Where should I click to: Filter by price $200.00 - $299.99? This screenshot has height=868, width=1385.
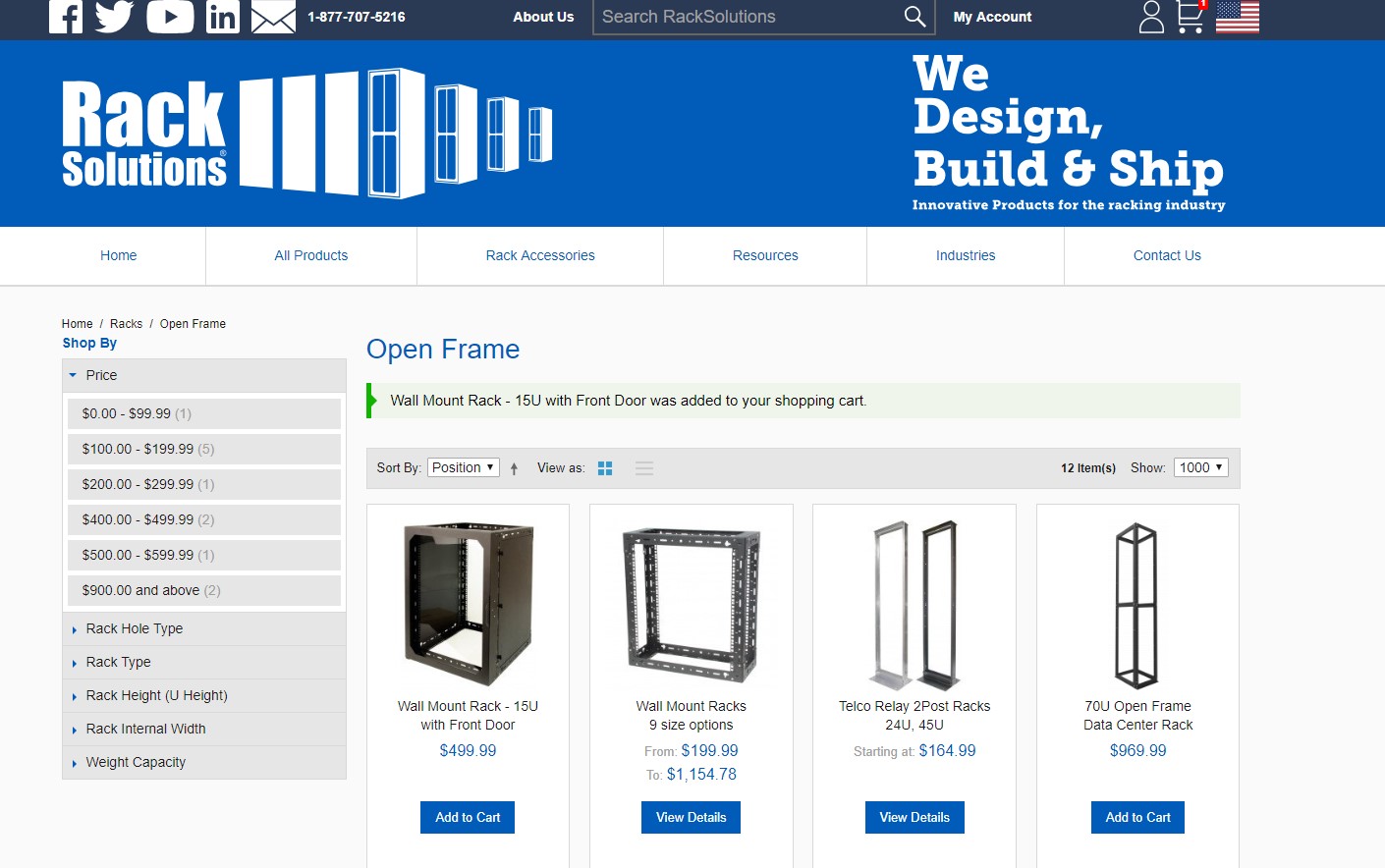[x=204, y=484]
